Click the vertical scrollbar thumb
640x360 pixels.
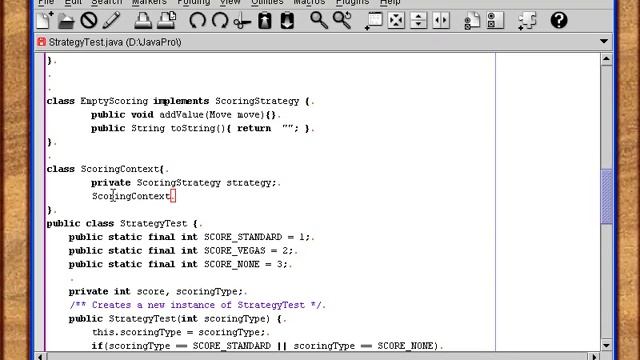[x=607, y=196]
